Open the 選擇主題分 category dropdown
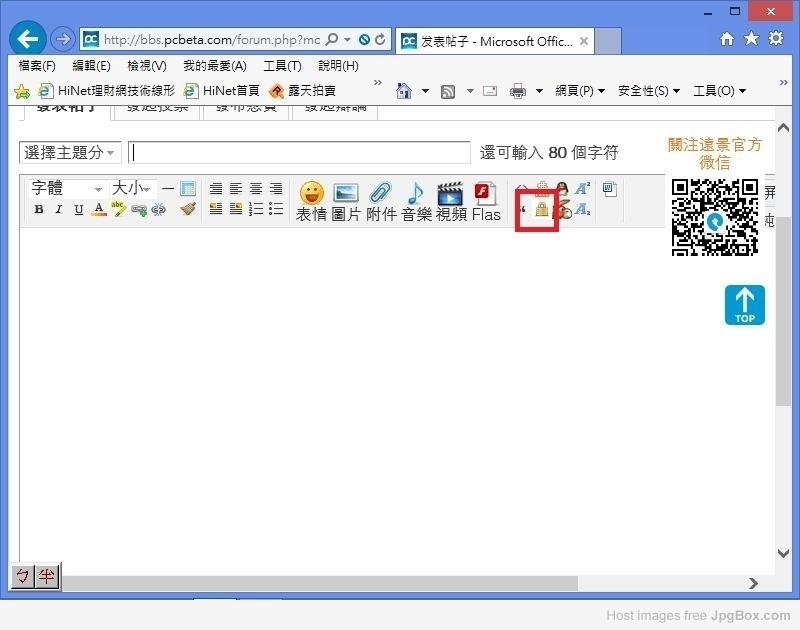The width and height of the screenshot is (800, 630). coord(69,153)
